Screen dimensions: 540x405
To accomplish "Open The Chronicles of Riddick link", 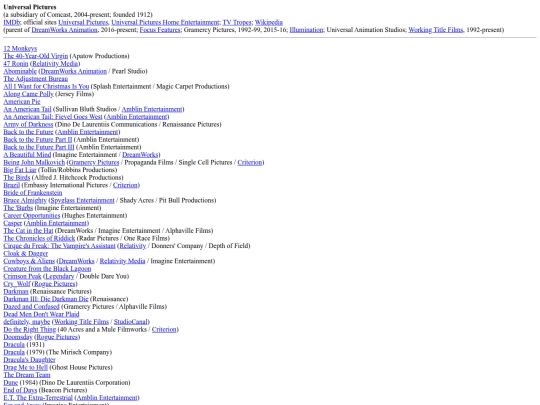I will (x=39, y=238).
